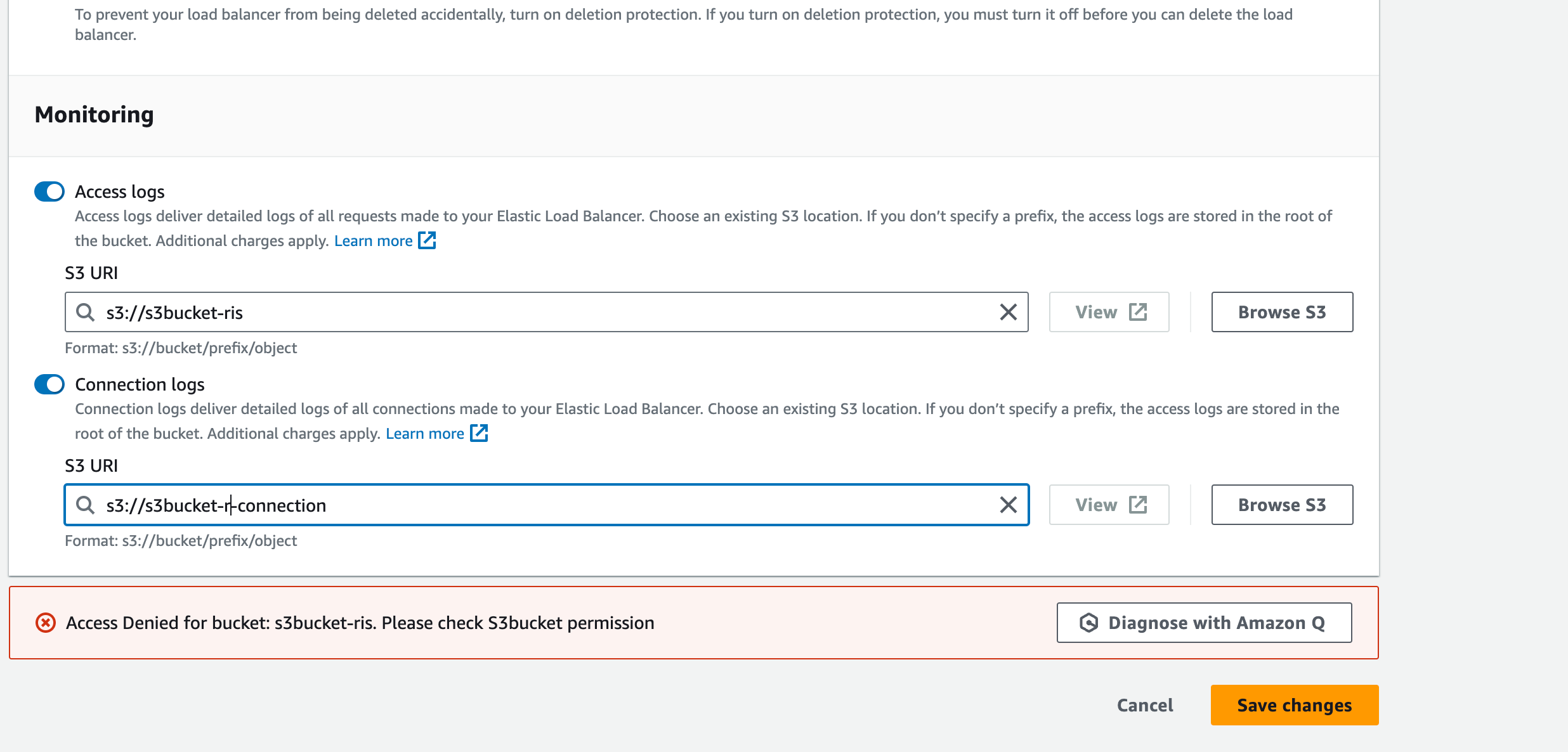The height and width of the screenshot is (752, 1568).
Task: Open Learn more link for Connection logs
Action: (x=424, y=434)
